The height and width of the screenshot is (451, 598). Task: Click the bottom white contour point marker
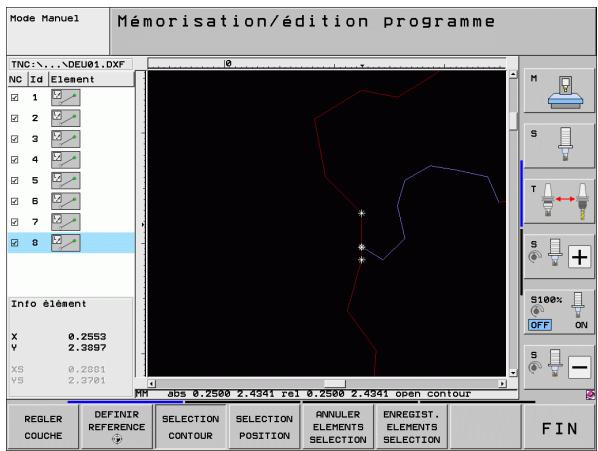click(362, 260)
